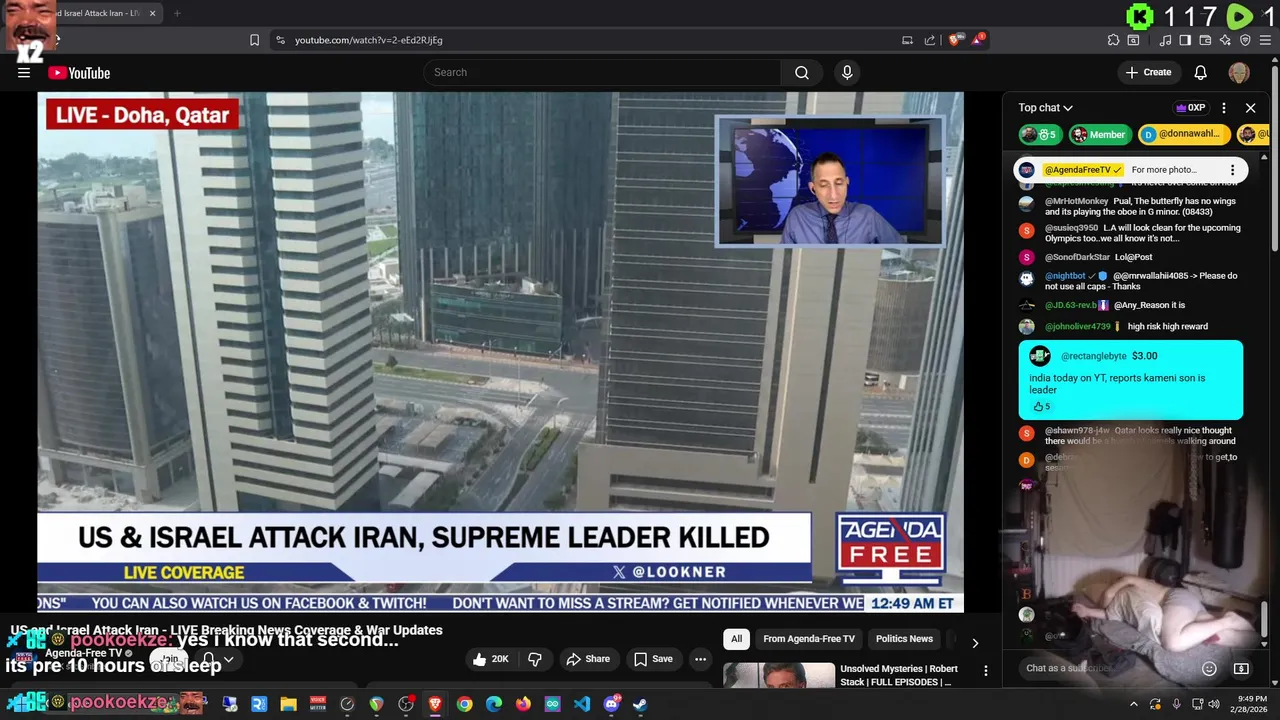Bookmark the page from the address bar
1280x720 pixels.
[x=254, y=40]
